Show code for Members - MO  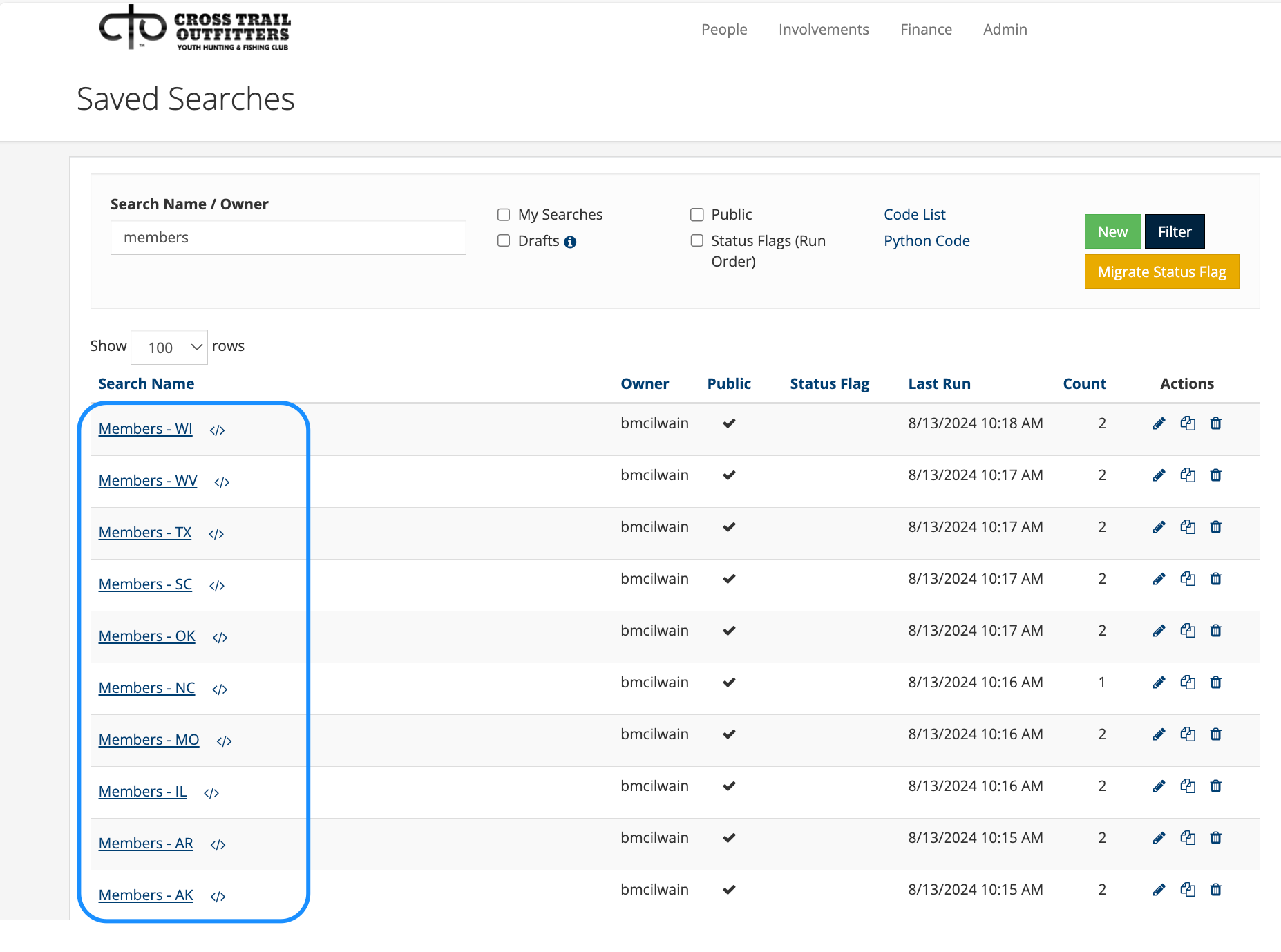(224, 741)
